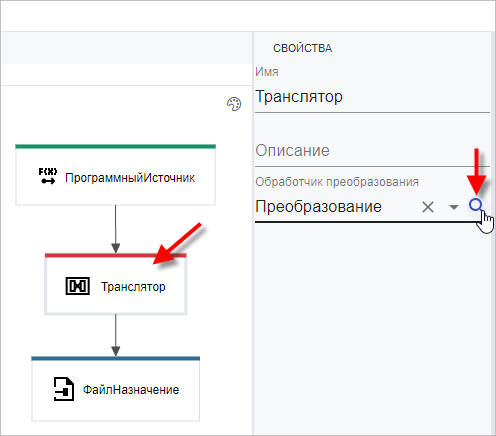Select the Транслятор node label
Image resolution: width=496 pixels, height=436 pixels.
point(133,287)
